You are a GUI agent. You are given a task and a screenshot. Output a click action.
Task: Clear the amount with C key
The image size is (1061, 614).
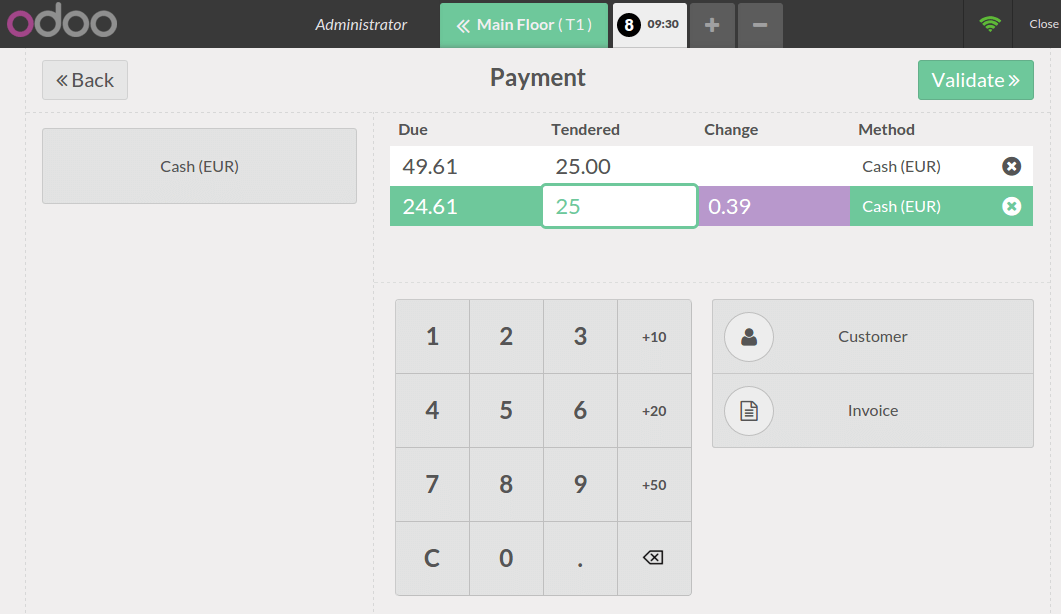pos(432,558)
